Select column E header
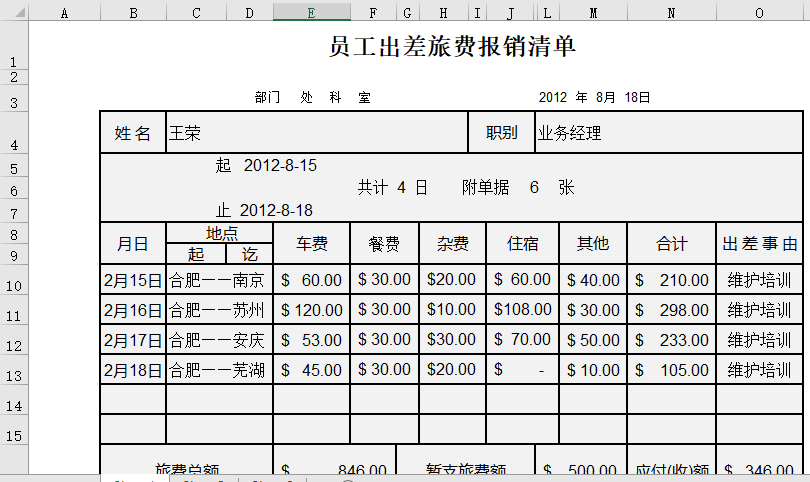This screenshot has height=482, width=810. pos(311,13)
